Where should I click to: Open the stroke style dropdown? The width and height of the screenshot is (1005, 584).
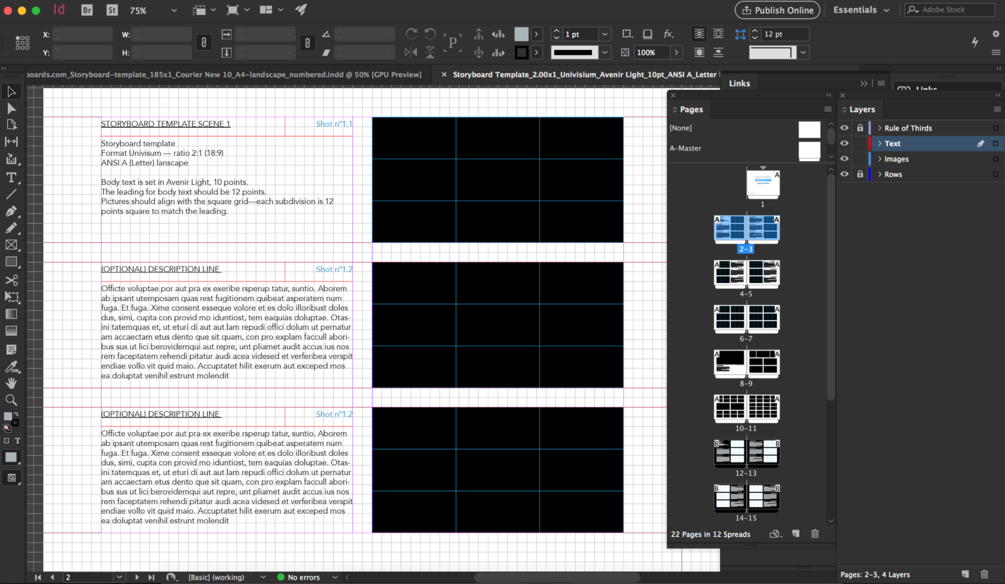(604, 53)
